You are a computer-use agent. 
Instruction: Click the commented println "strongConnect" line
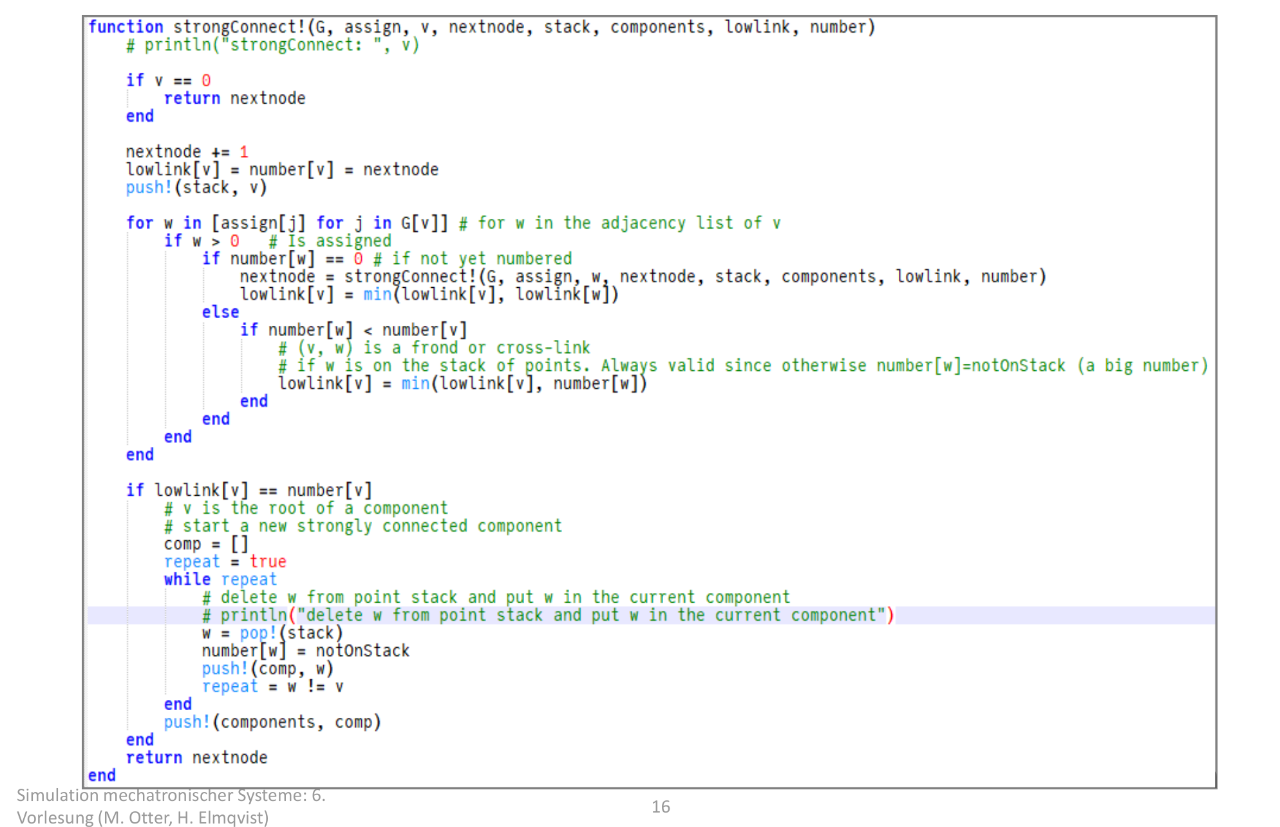coord(272,45)
